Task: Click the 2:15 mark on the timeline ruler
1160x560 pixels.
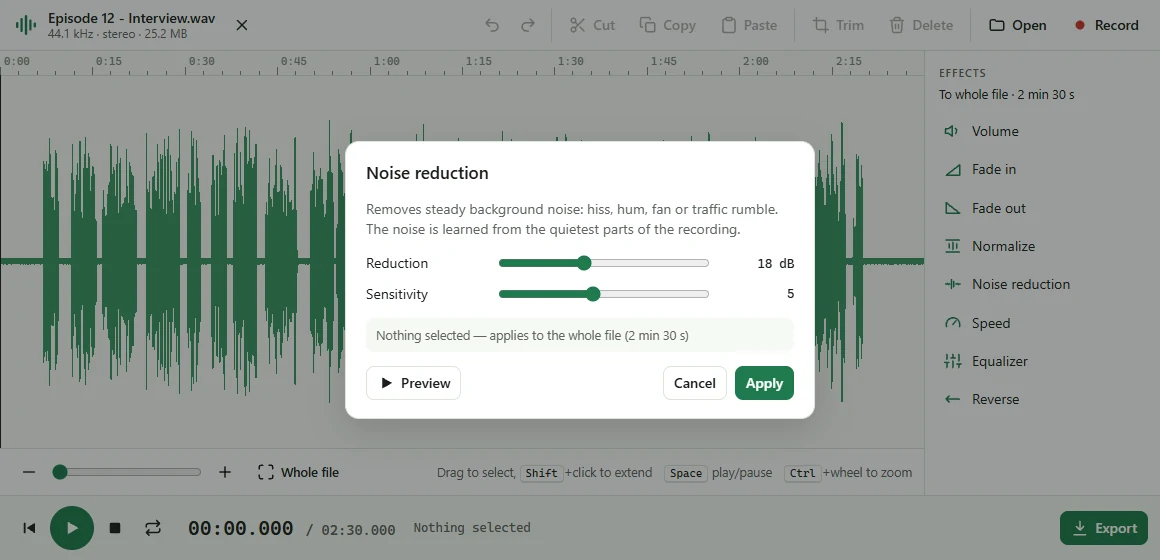Action: (x=849, y=61)
